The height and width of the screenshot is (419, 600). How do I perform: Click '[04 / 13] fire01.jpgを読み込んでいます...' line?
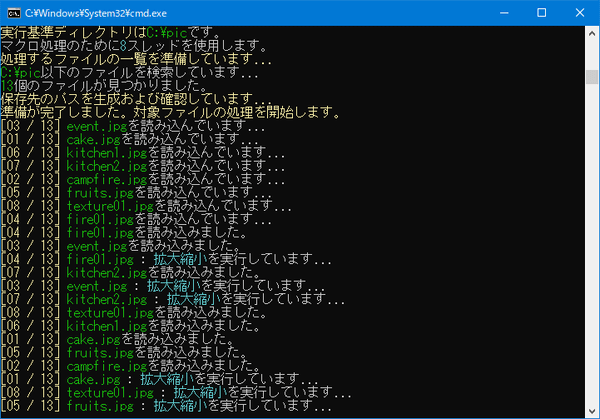click(136, 219)
